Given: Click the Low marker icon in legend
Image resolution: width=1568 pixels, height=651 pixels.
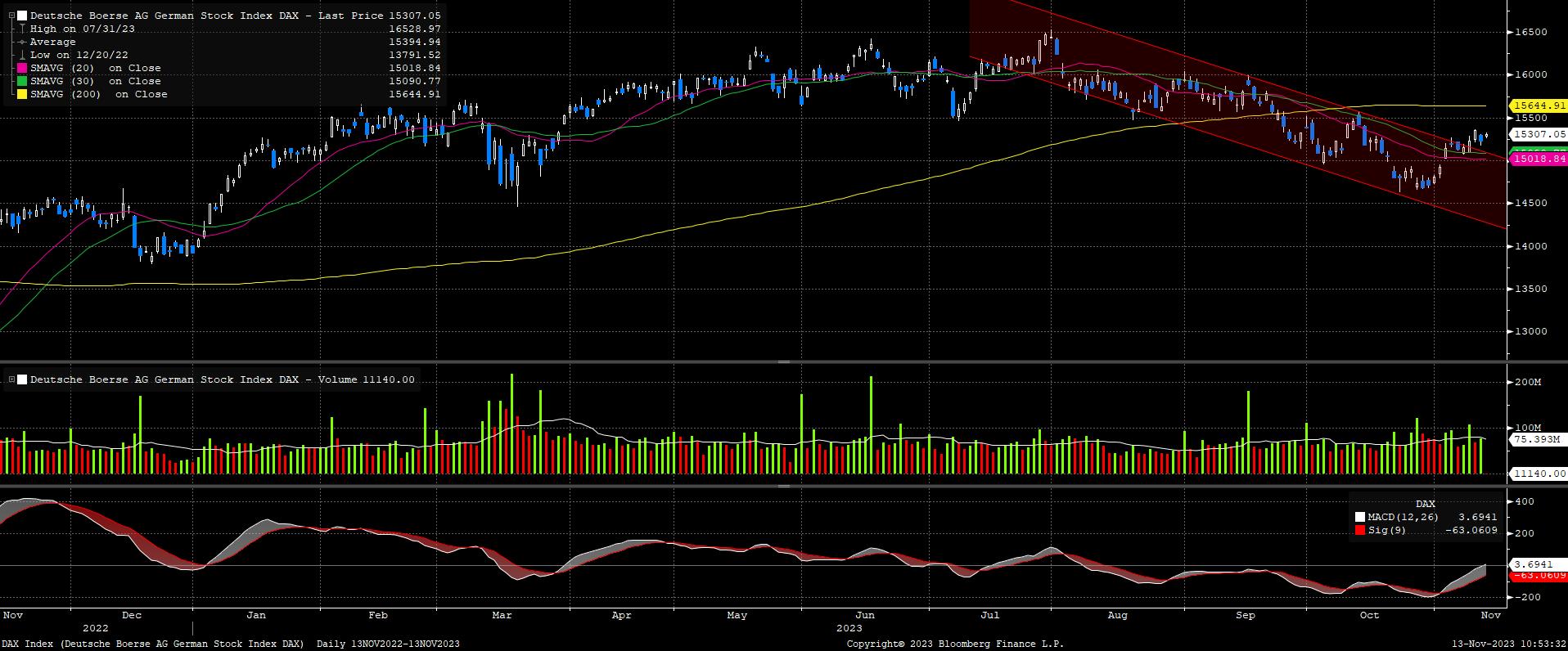Looking at the screenshot, I should click(x=22, y=55).
